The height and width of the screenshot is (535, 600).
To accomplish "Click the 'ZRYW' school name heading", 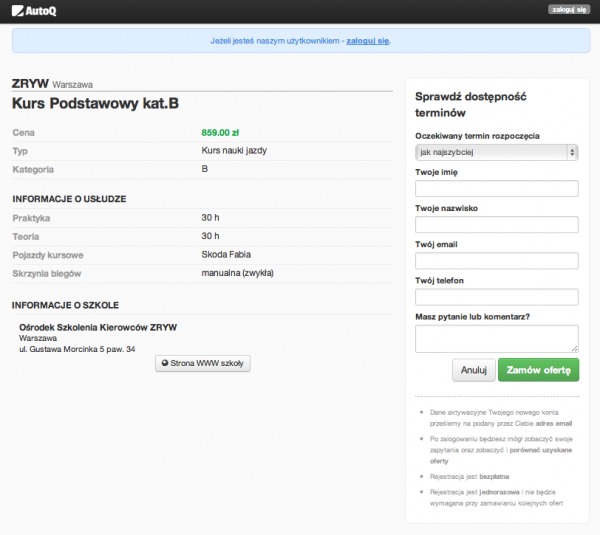I will (30, 83).
